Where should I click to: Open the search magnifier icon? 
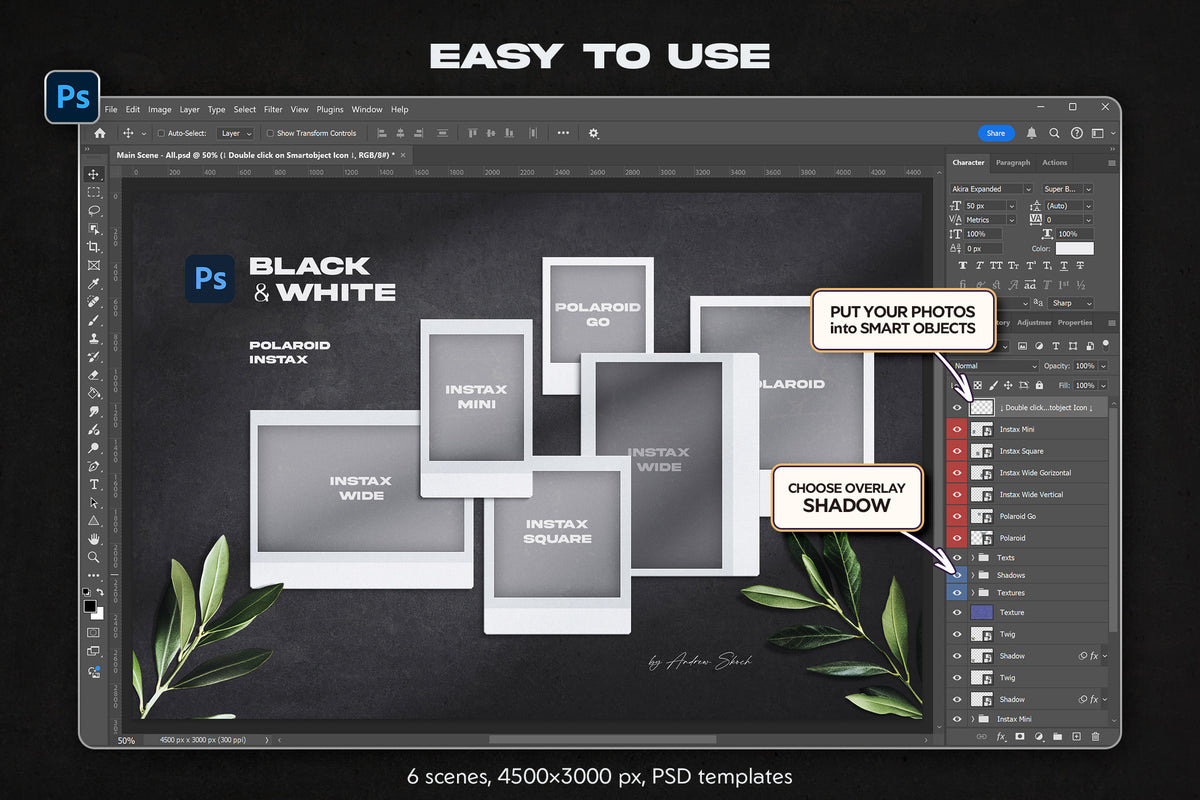coord(1054,133)
